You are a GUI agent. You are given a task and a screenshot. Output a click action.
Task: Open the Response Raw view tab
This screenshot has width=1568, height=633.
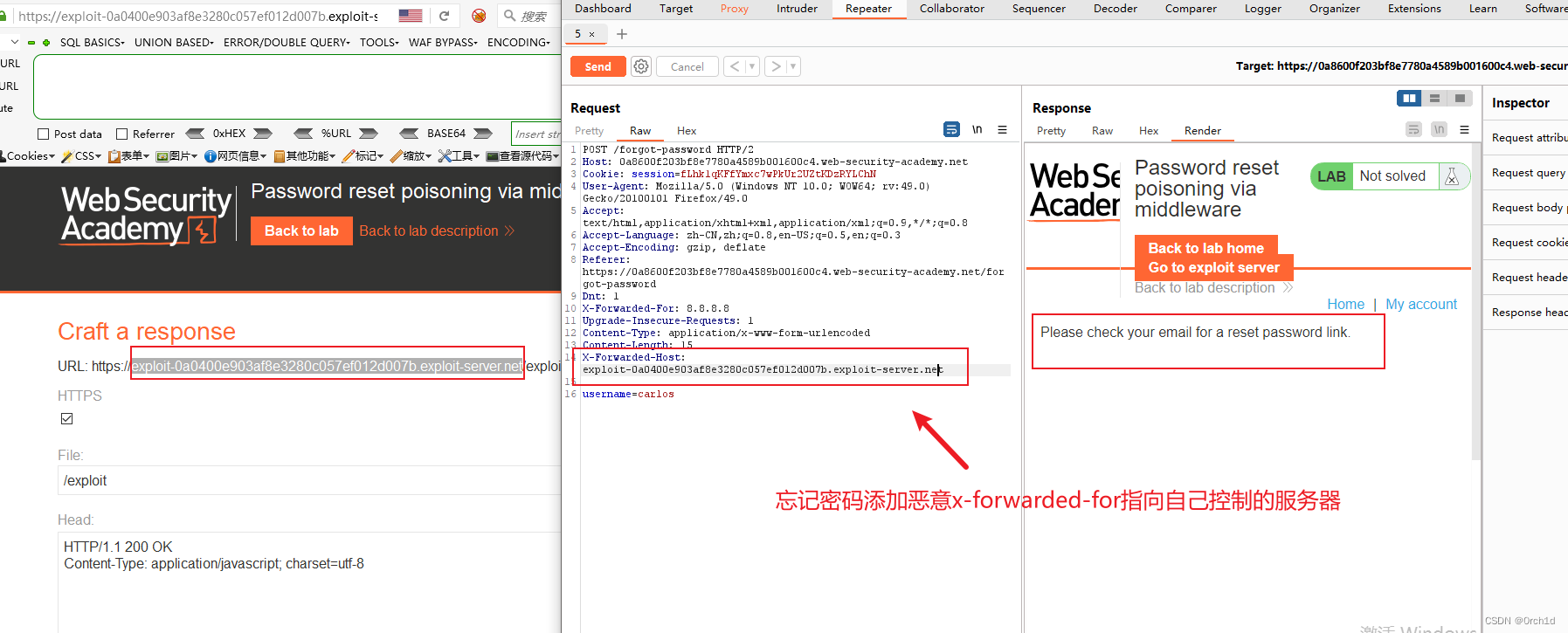coord(1102,131)
